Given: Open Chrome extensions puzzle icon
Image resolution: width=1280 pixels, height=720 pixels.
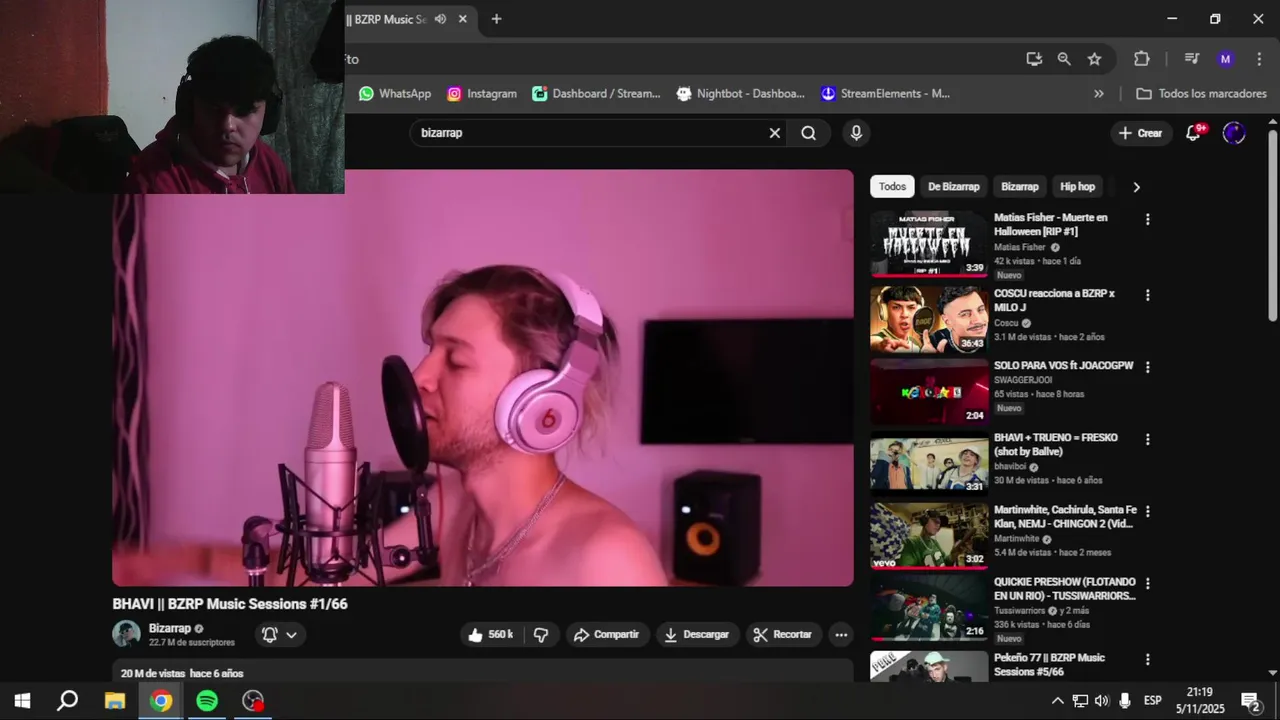Looking at the screenshot, I should click(1142, 59).
